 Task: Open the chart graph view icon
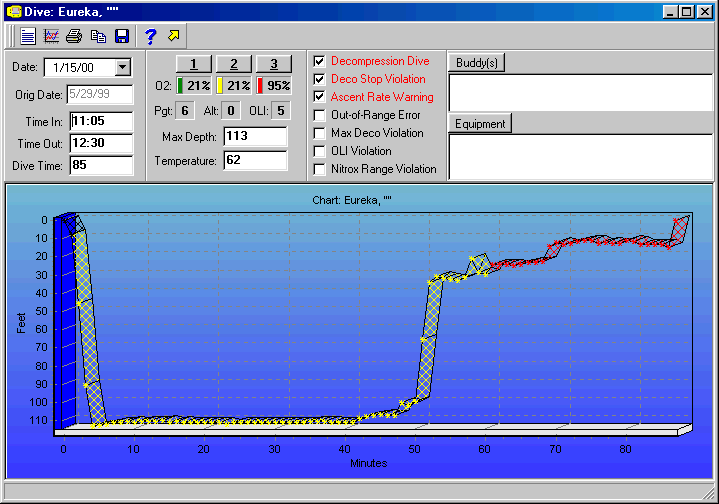52,36
